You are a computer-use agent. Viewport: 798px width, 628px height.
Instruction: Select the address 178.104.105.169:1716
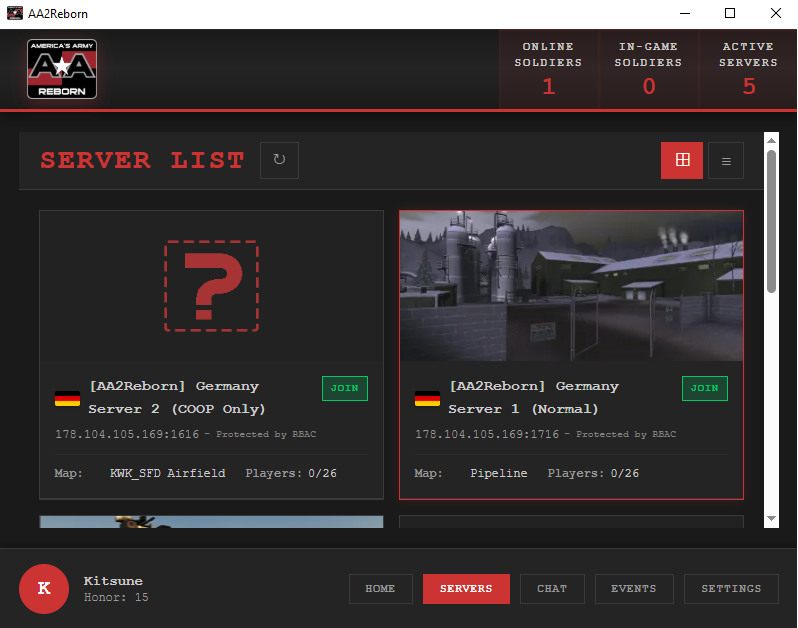[487, 434]
